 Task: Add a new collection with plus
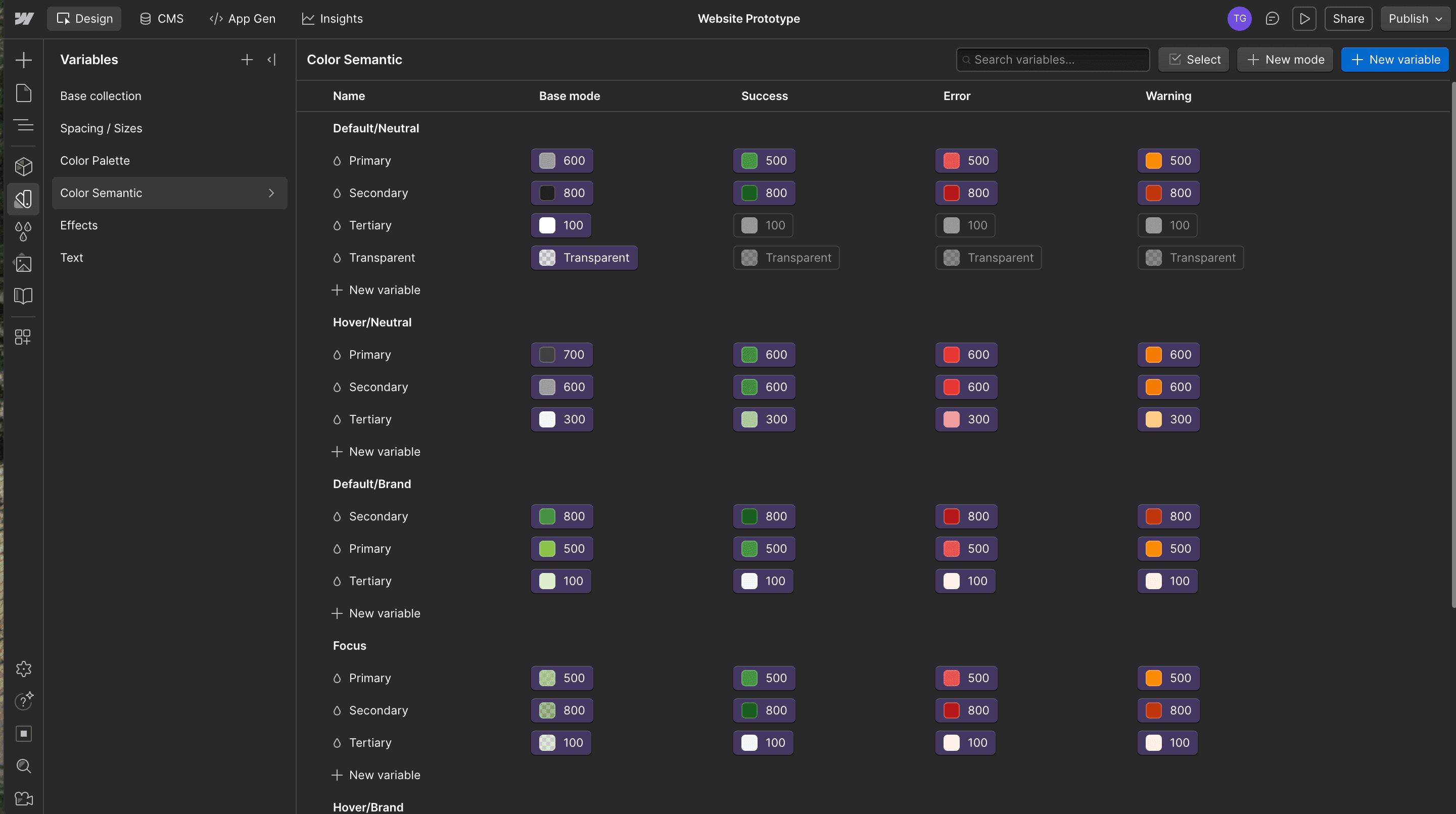pyautogui.click(x=247, y=60)
